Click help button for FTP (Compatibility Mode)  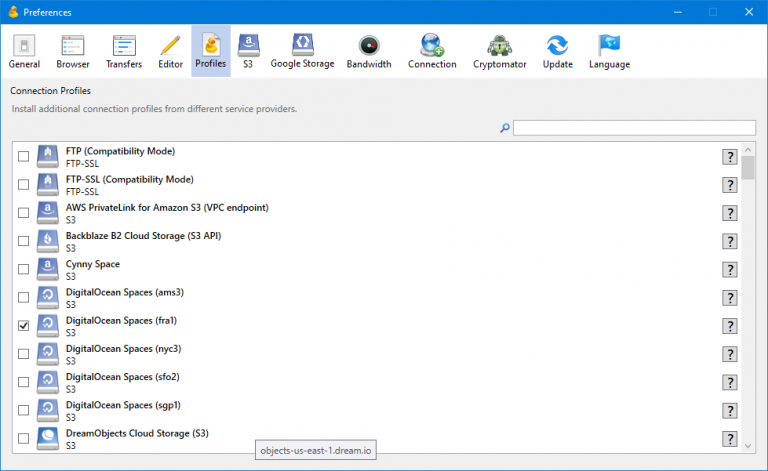click(x=730, y=156)
